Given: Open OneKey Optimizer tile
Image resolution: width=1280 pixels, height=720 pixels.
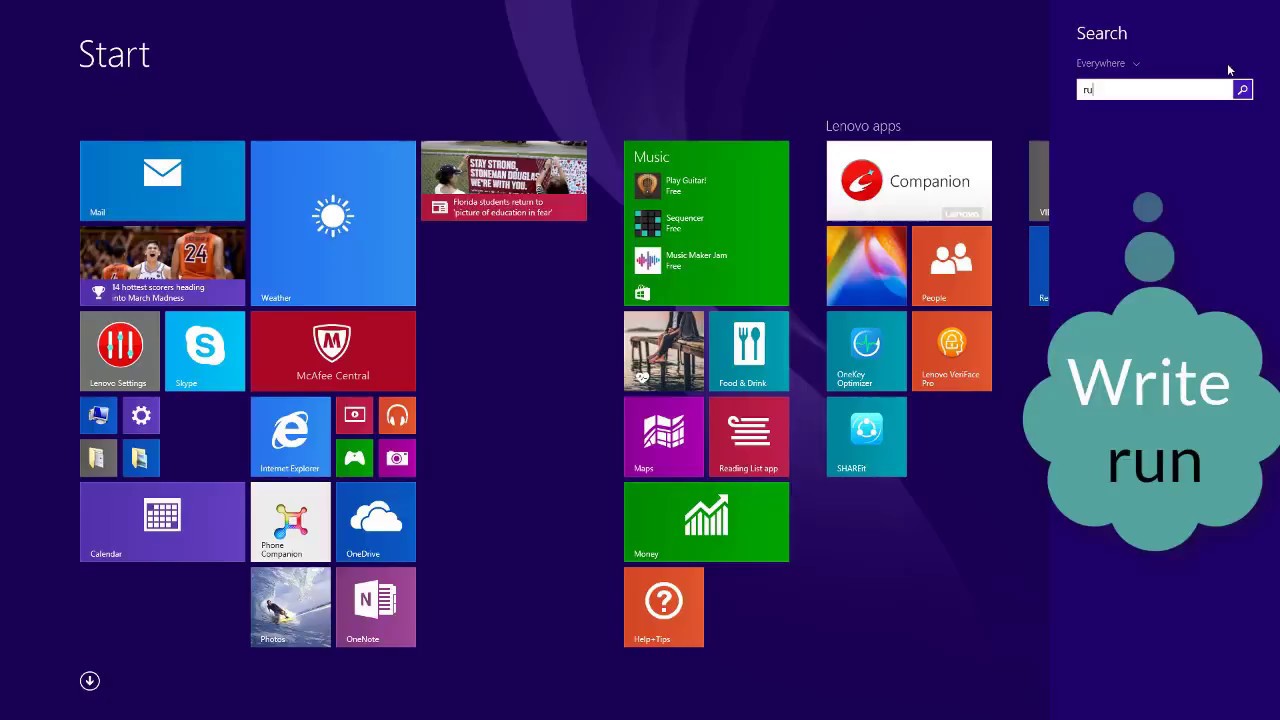Looking at the screenshot, I should click(x=867, y=351).
